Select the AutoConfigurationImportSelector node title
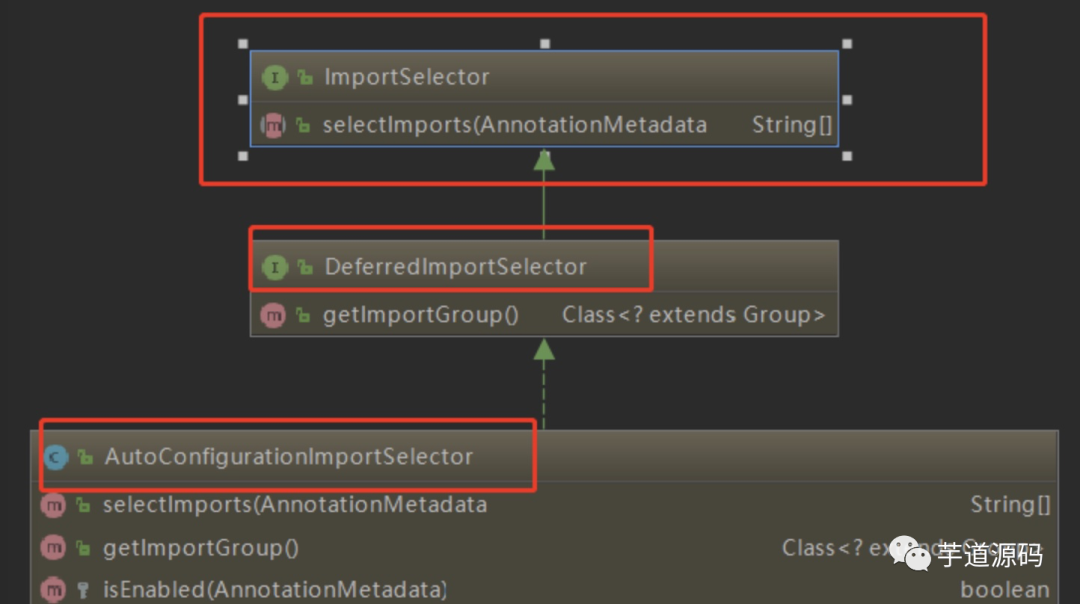The image size is (1080, 604). pos(289,457)
